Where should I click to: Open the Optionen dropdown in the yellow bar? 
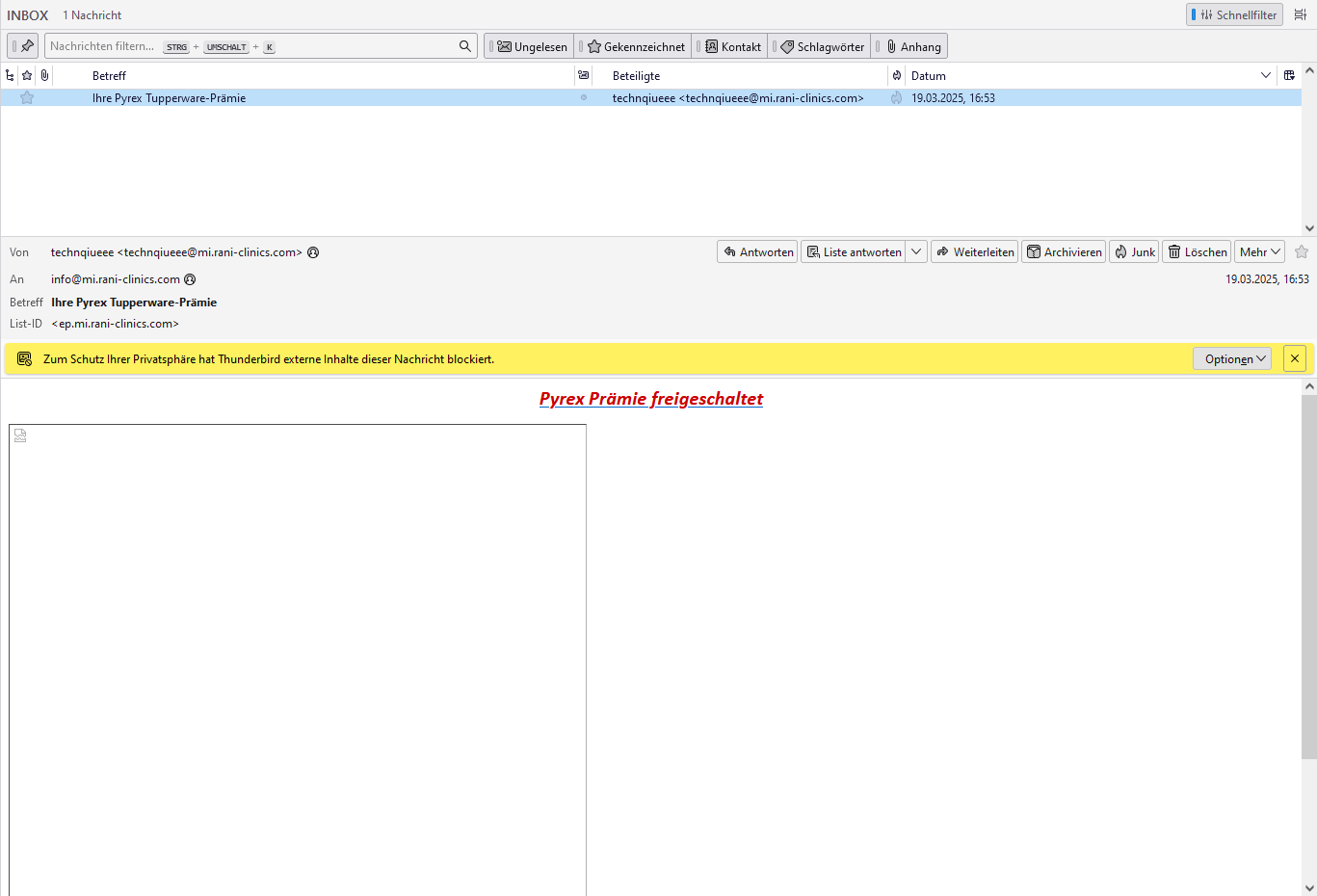coord(1233,359)
